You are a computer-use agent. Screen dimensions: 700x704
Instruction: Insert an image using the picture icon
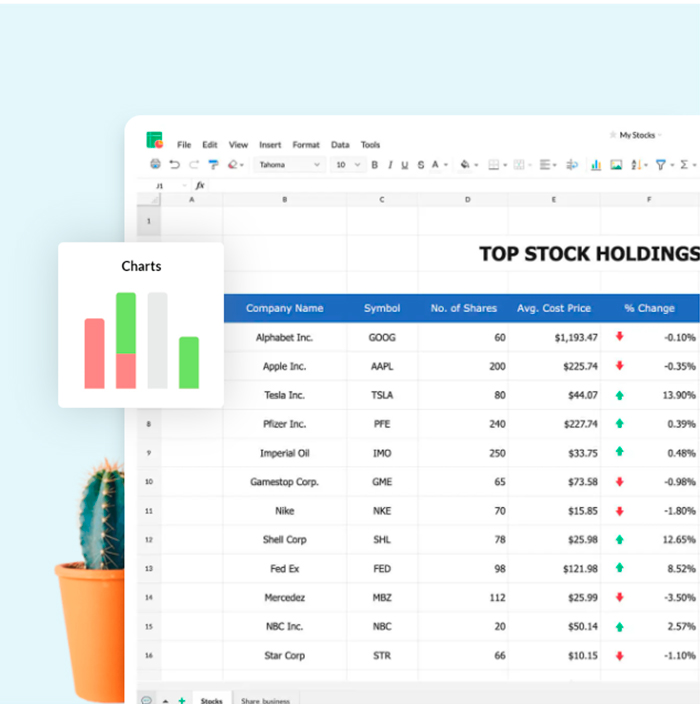coord(616,165)
